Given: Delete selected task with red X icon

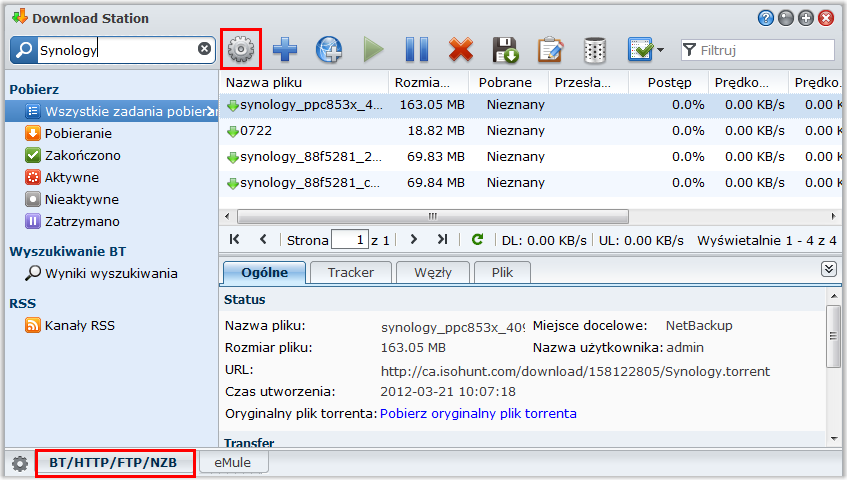Looking at the screenshot, I should [x=461, y=50].
